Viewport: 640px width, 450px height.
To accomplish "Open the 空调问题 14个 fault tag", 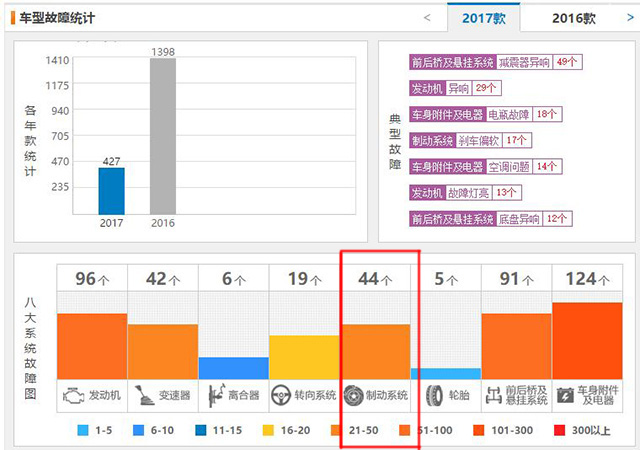I will (x=486, y=167).
